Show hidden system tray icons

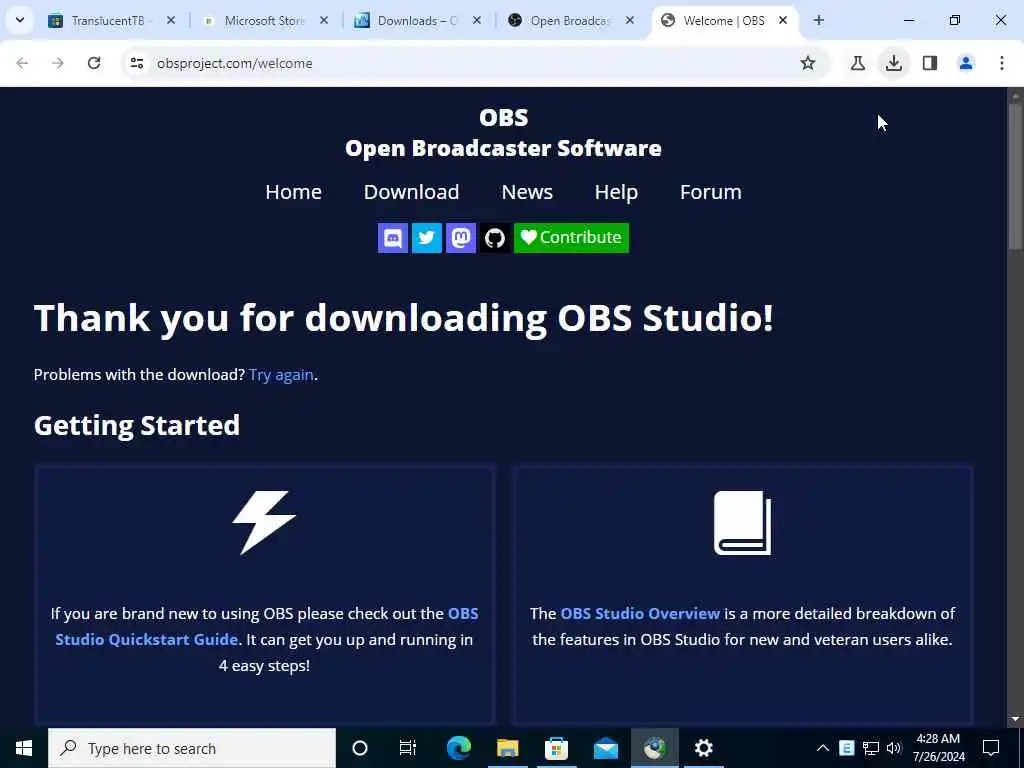(x=823, y=748)
